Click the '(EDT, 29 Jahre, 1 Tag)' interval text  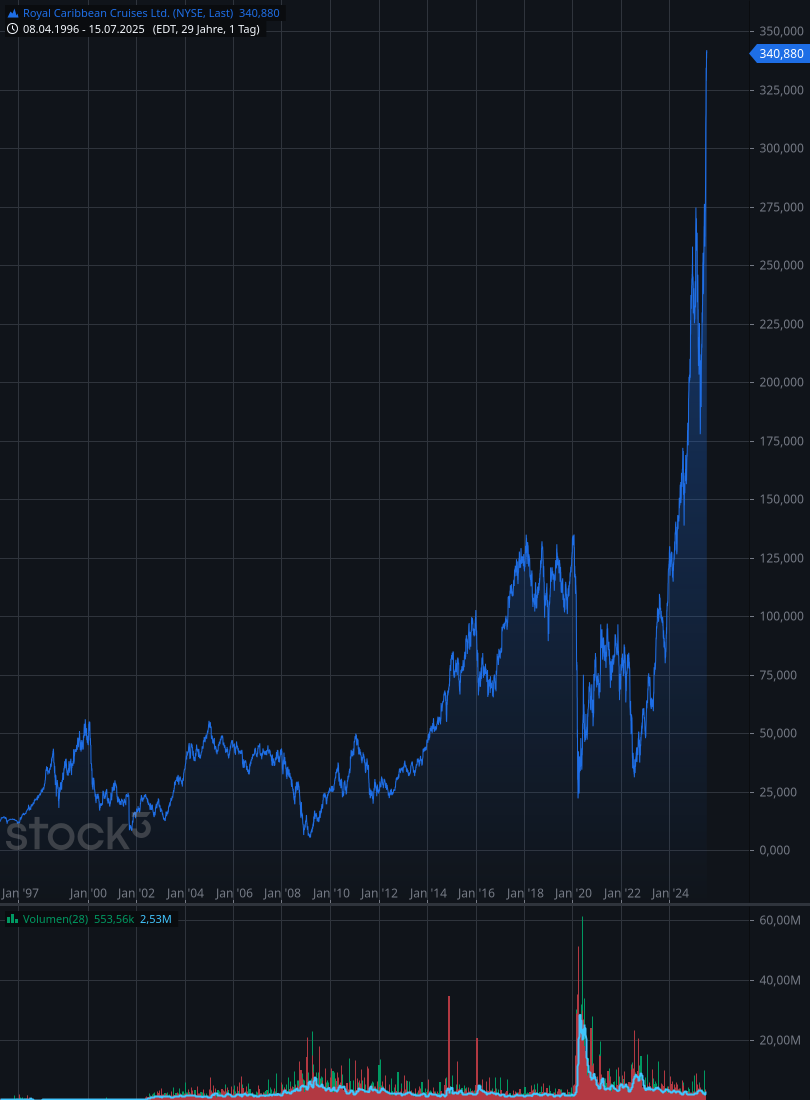(x=206, y=29)
